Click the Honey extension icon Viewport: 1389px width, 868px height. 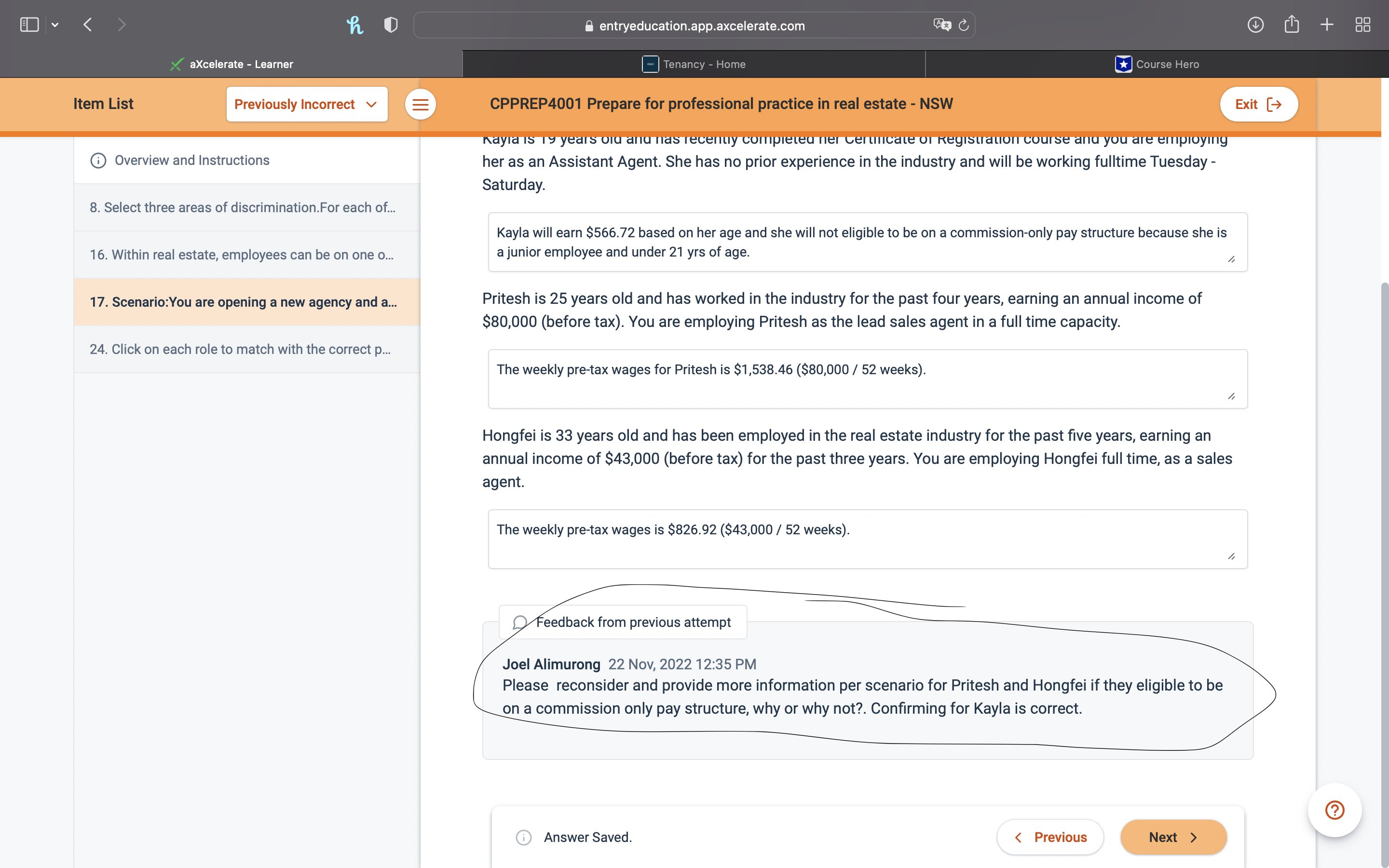354,25
